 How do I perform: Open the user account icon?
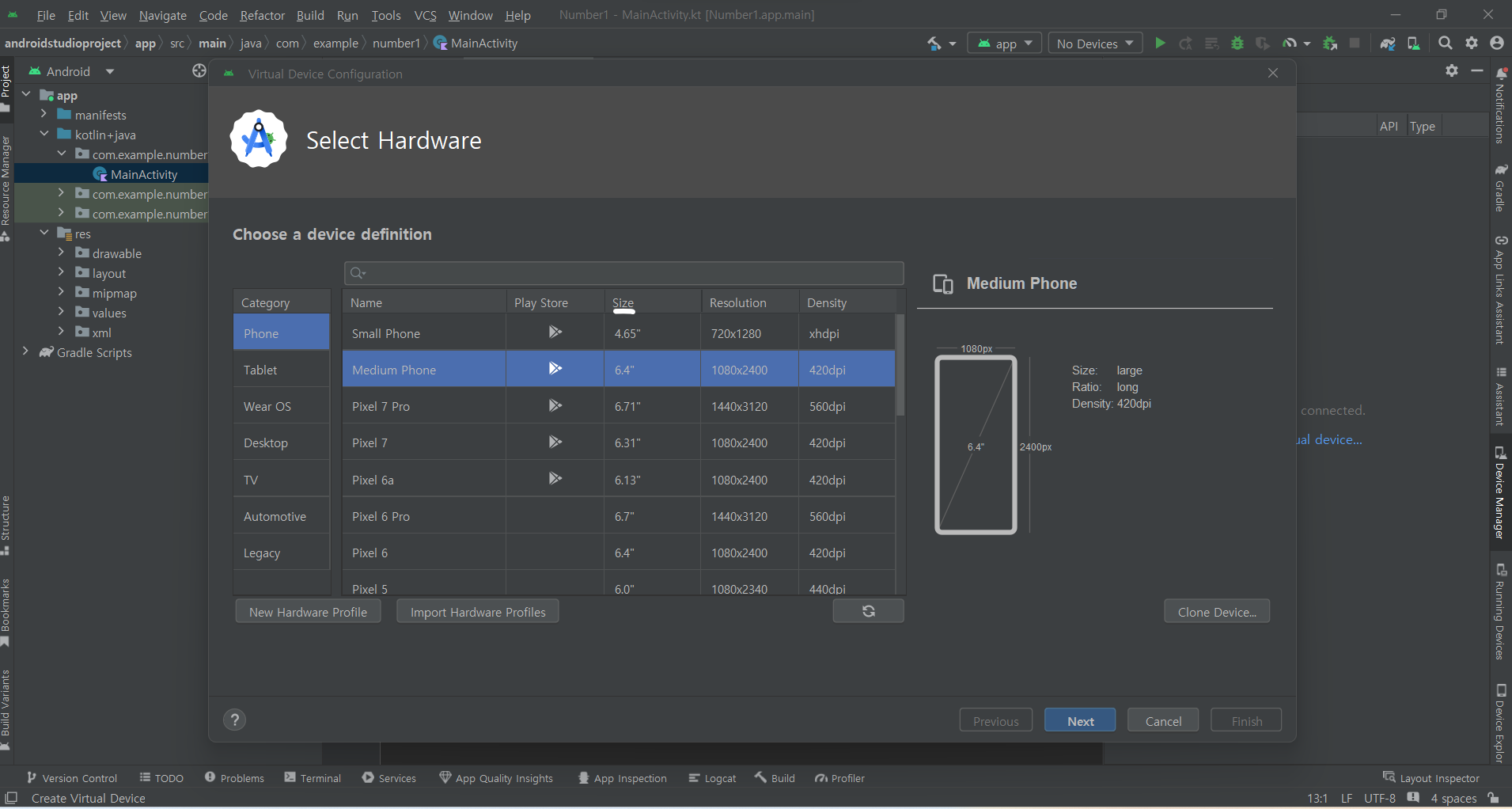tap(1497, 44)
